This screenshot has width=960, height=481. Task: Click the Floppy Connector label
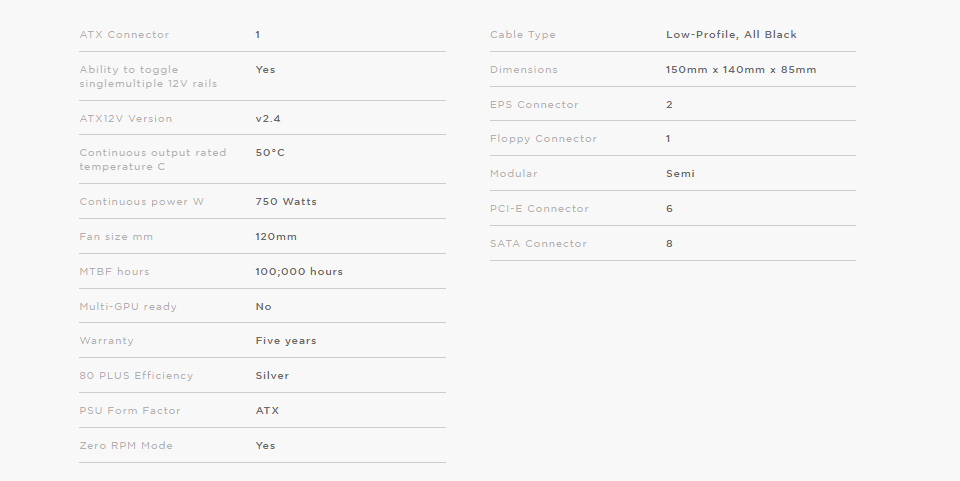(543, 139)
